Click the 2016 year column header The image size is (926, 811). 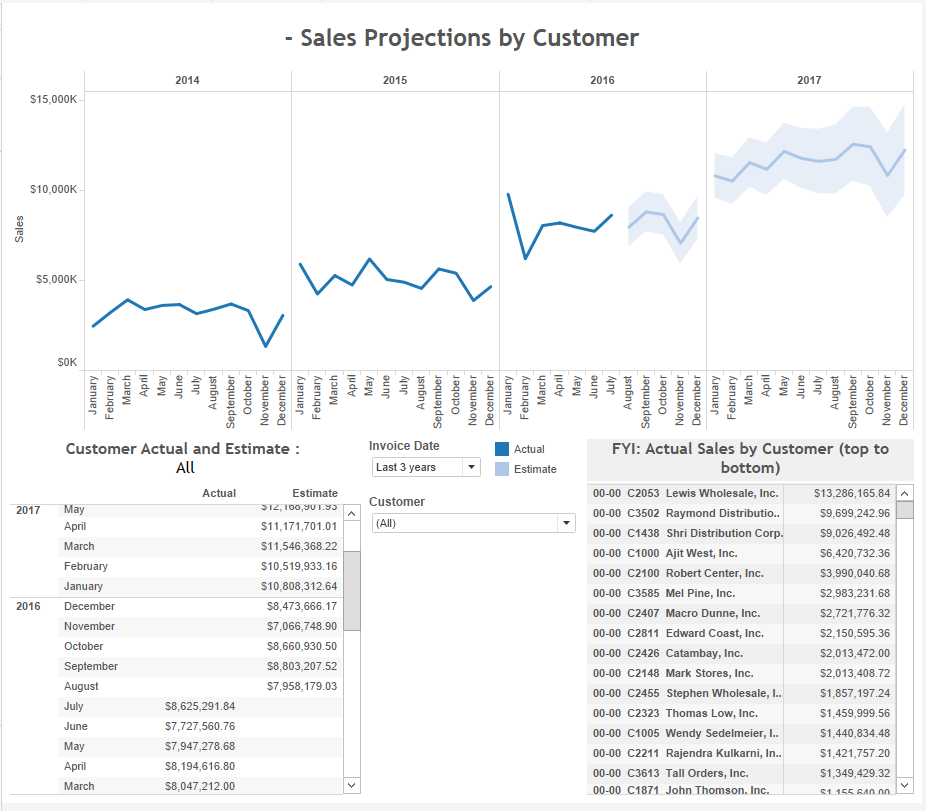coord(602,80)
